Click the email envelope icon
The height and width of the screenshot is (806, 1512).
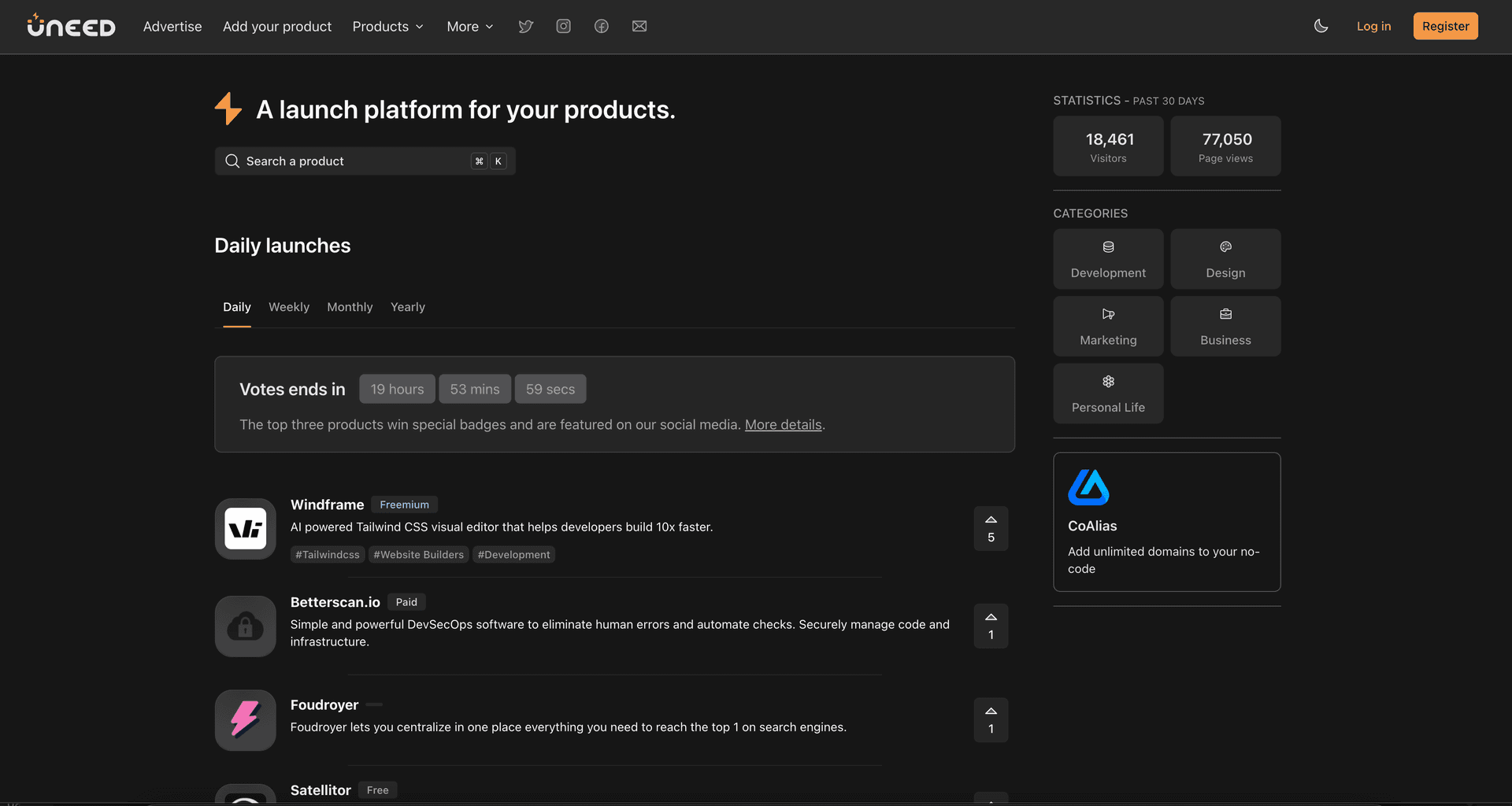639,26
